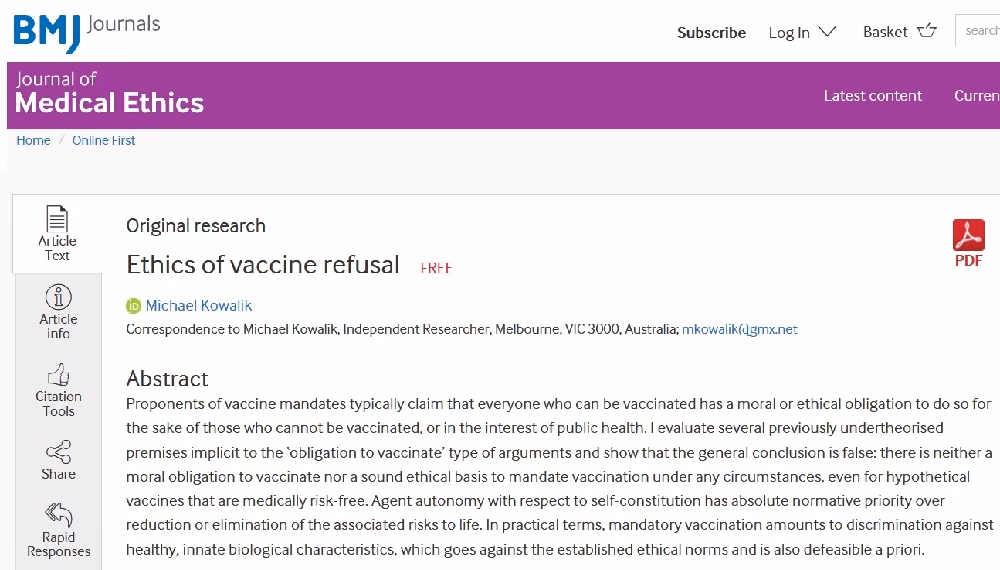The height and width of the screenshot is (570, 1000).
Task: Open the Latest content menu
Action: coord(872,96)
